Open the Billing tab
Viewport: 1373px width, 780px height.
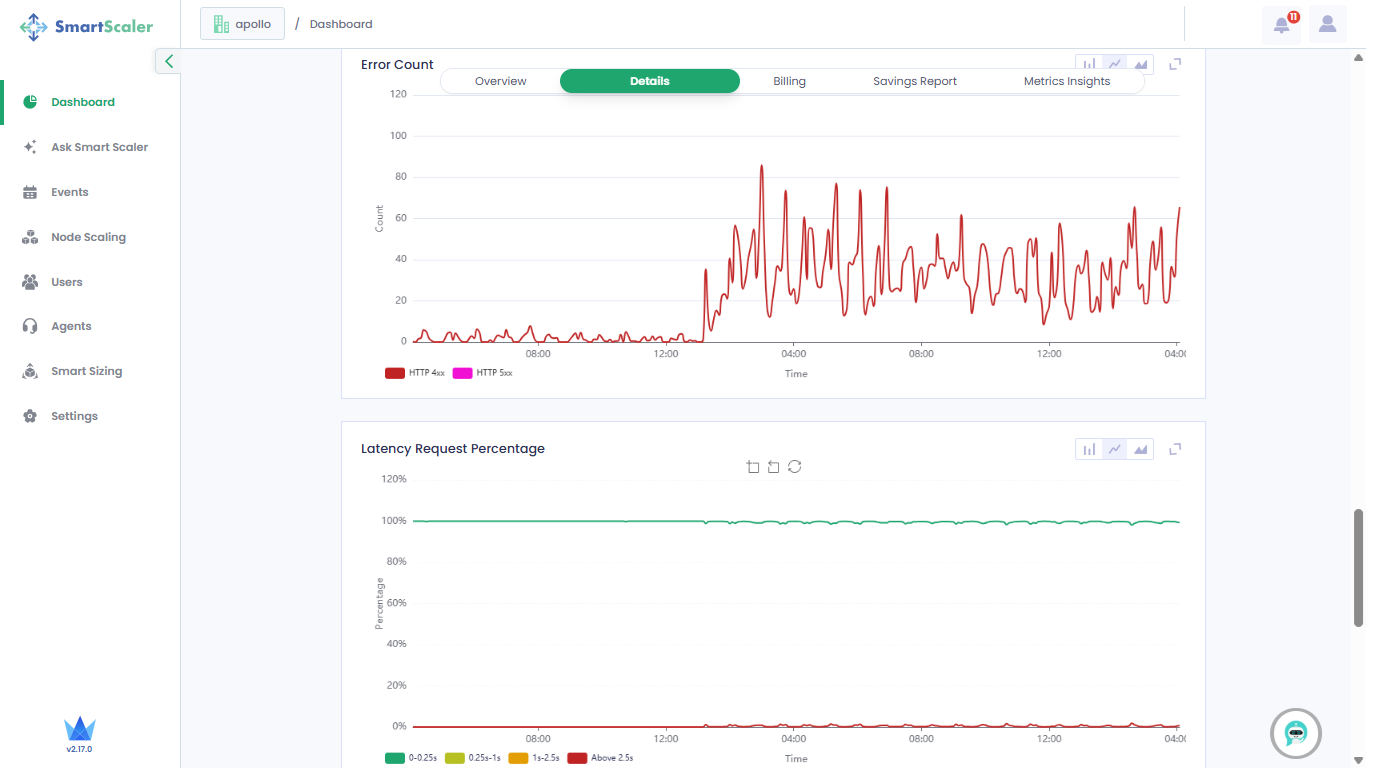(x=789, y=81)
